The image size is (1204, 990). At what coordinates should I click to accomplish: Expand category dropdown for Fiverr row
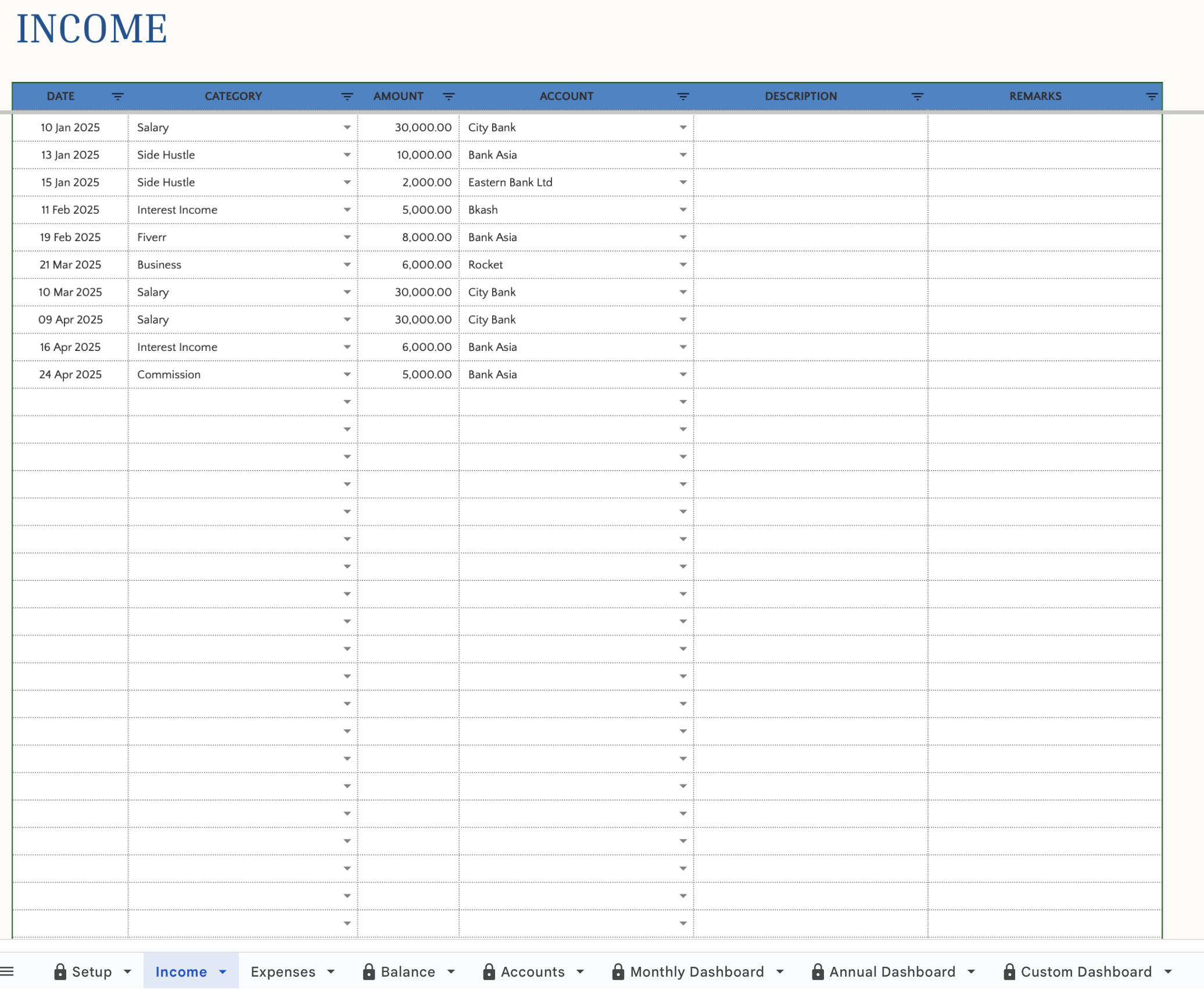(347, 238)
